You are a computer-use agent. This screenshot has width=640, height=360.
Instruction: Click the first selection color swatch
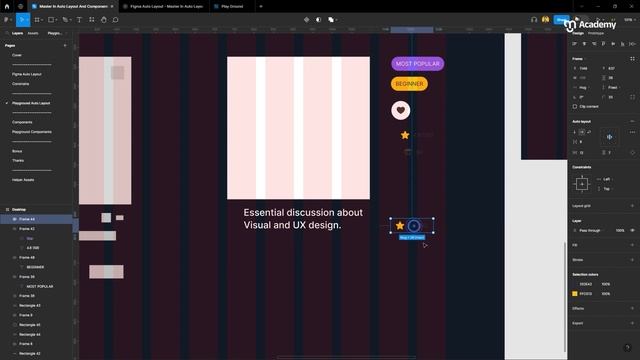pyautogui.click(x=575, y=284)
